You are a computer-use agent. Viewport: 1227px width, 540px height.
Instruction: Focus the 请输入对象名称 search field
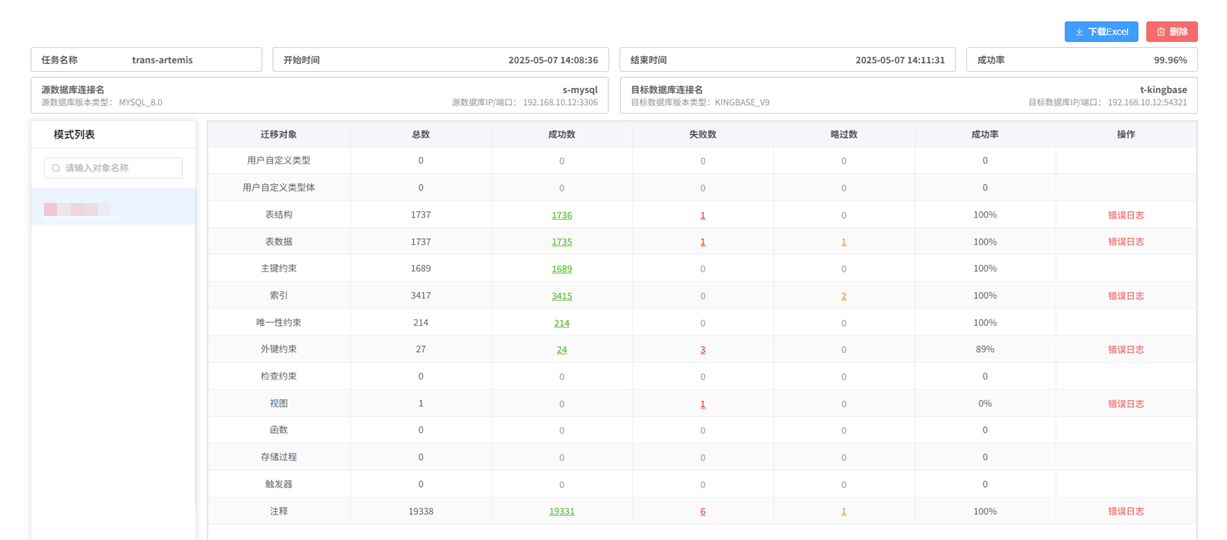[x=120, y=168]
